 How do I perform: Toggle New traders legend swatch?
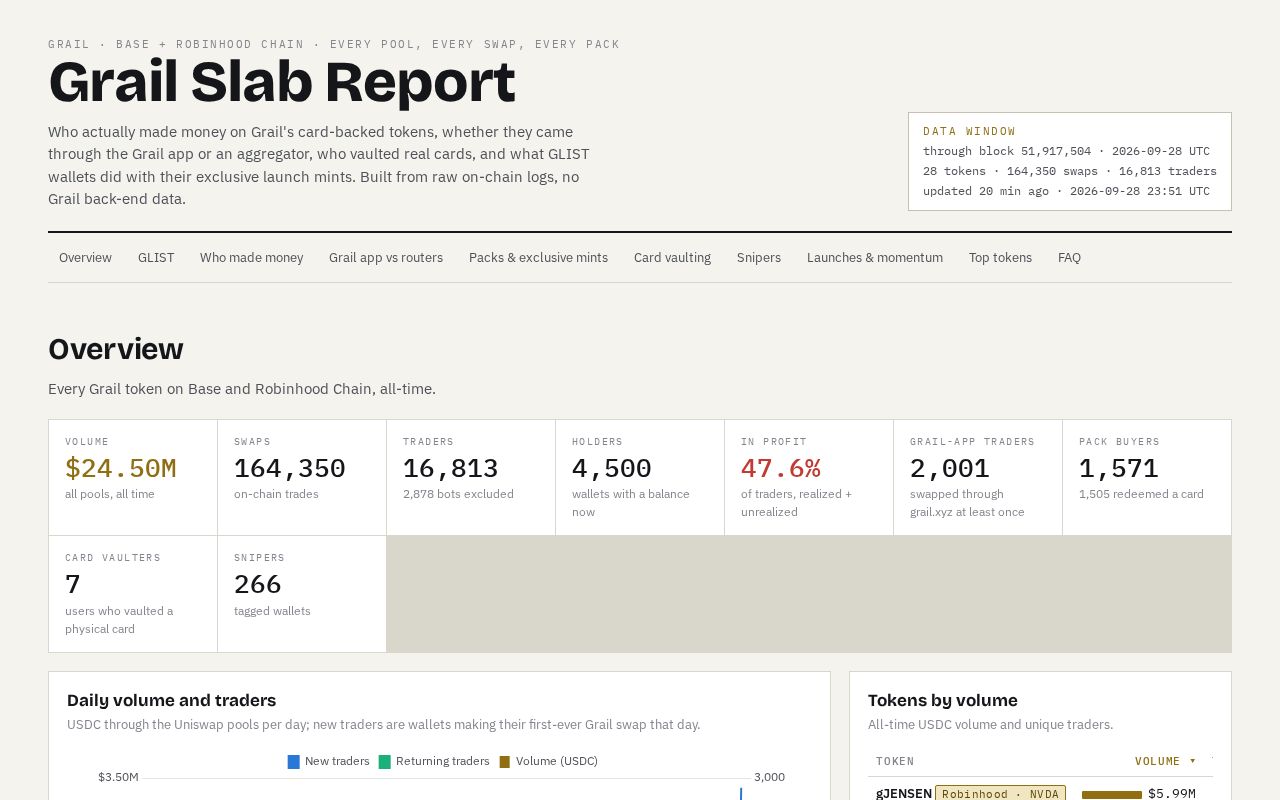tap(294, 762)
